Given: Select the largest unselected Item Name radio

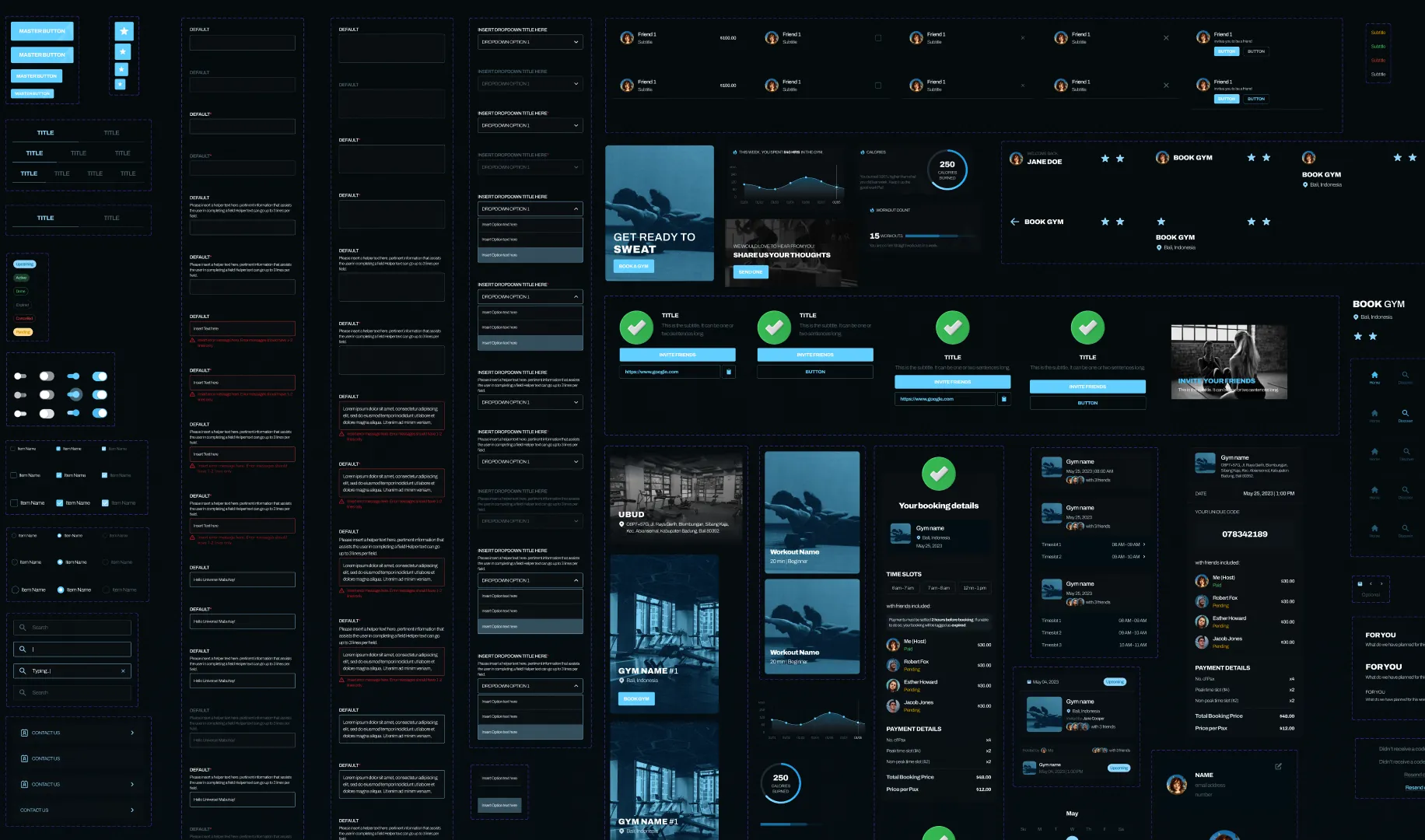Looking at the screenshot, I should [x=15, y=590].
